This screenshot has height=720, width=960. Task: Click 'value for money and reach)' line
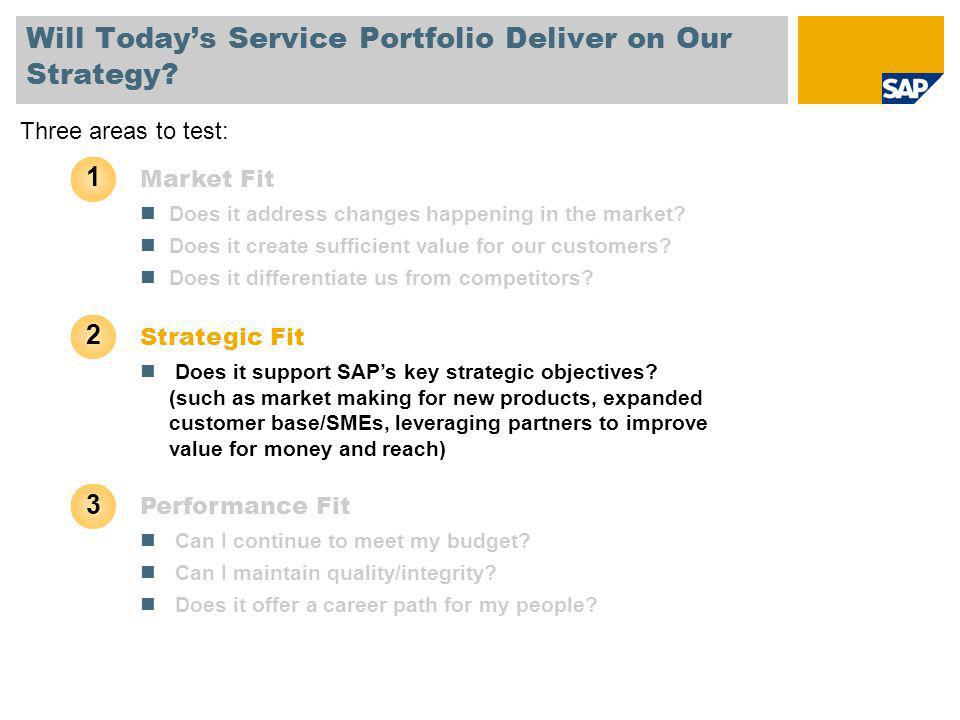click(307, 449)
